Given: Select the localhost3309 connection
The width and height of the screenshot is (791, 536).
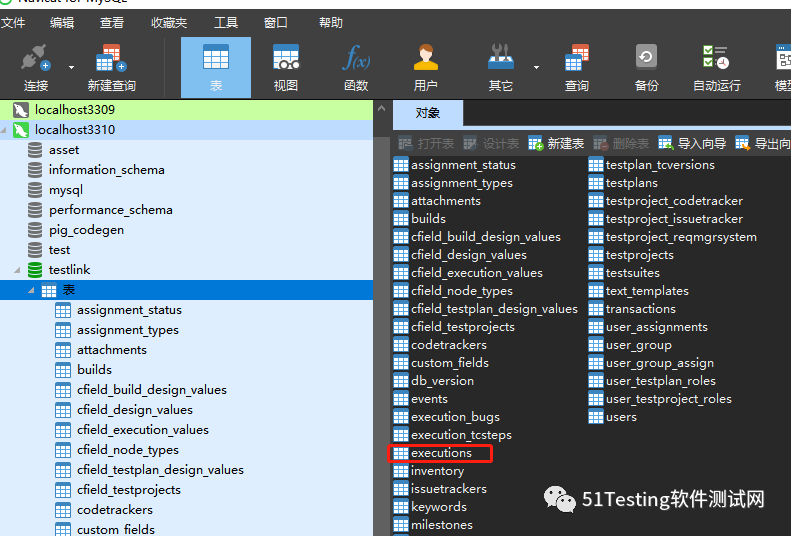Looking at the screenshot, I should 186,110.
